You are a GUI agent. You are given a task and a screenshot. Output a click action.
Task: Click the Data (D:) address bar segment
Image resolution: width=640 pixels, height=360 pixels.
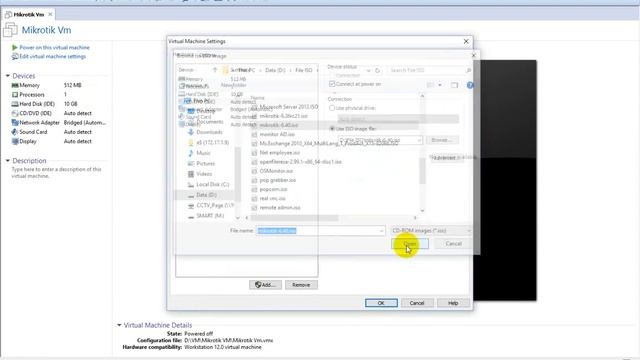(276, 70)
